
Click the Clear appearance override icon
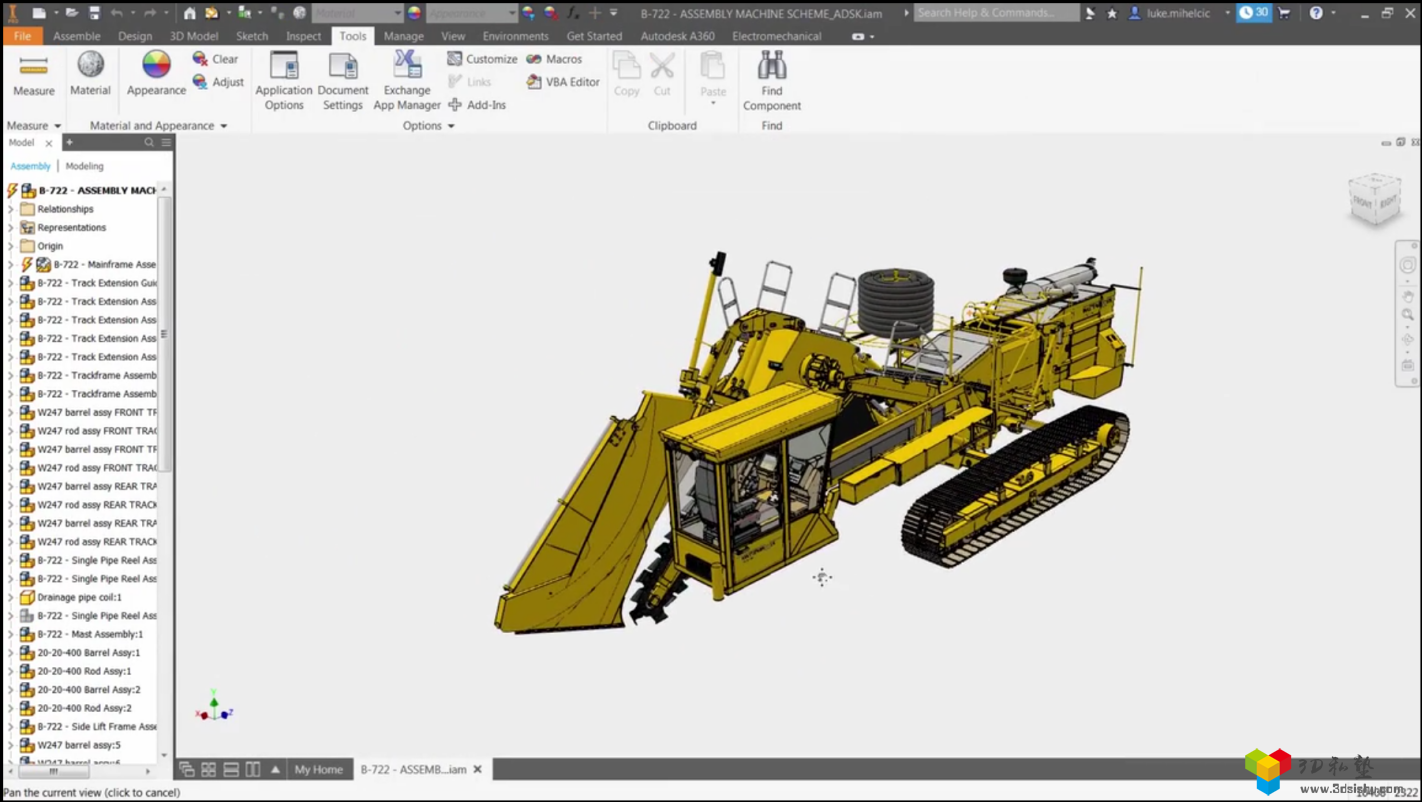200,58
